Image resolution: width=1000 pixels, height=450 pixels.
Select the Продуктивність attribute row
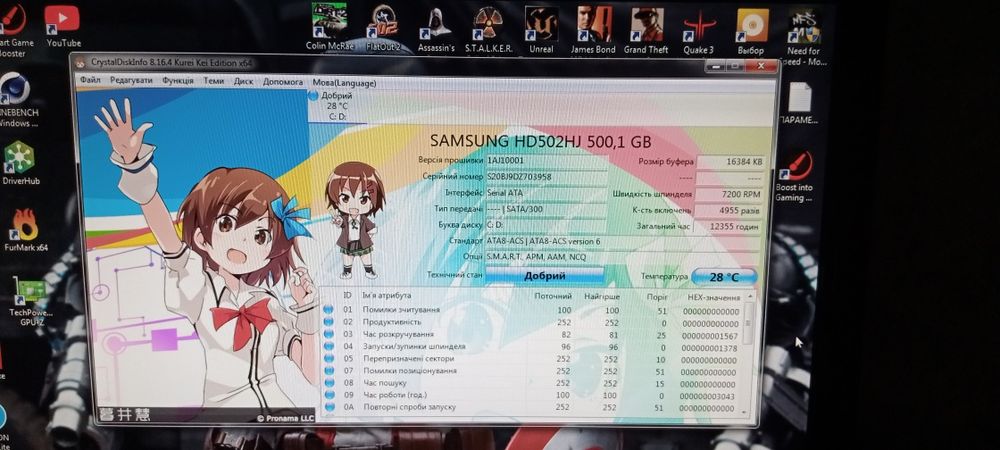pyautogui.click(x=532, y=323)
